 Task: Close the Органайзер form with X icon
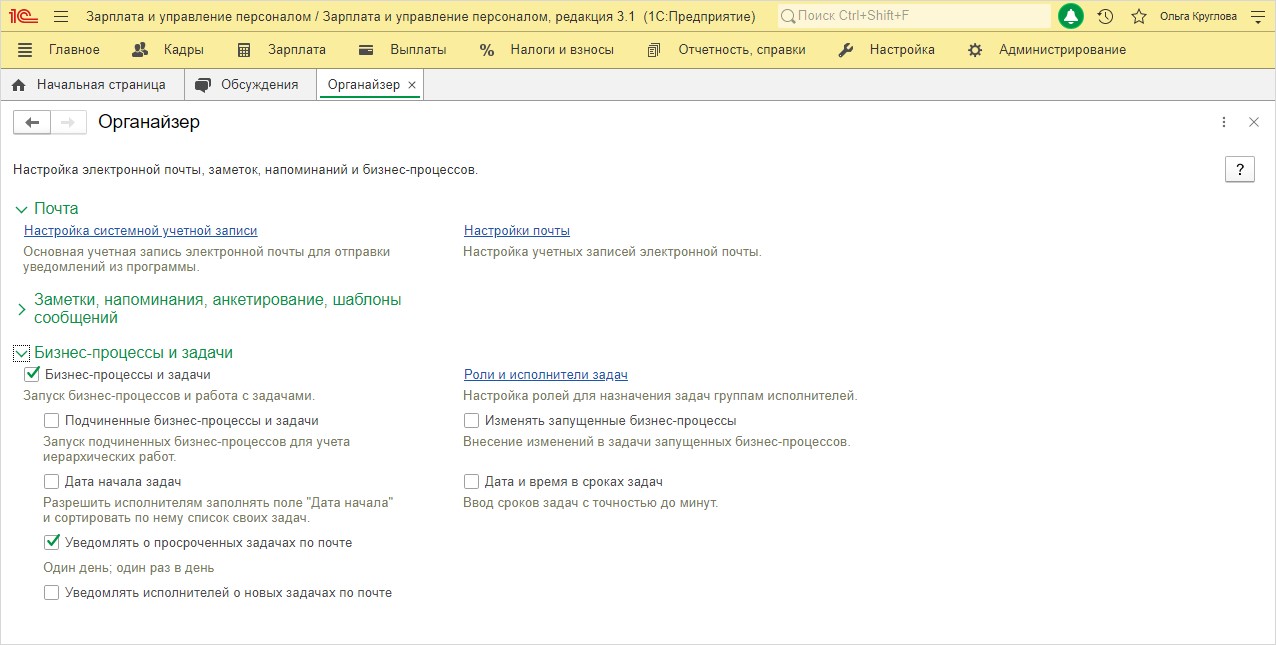click(1254, 122)
